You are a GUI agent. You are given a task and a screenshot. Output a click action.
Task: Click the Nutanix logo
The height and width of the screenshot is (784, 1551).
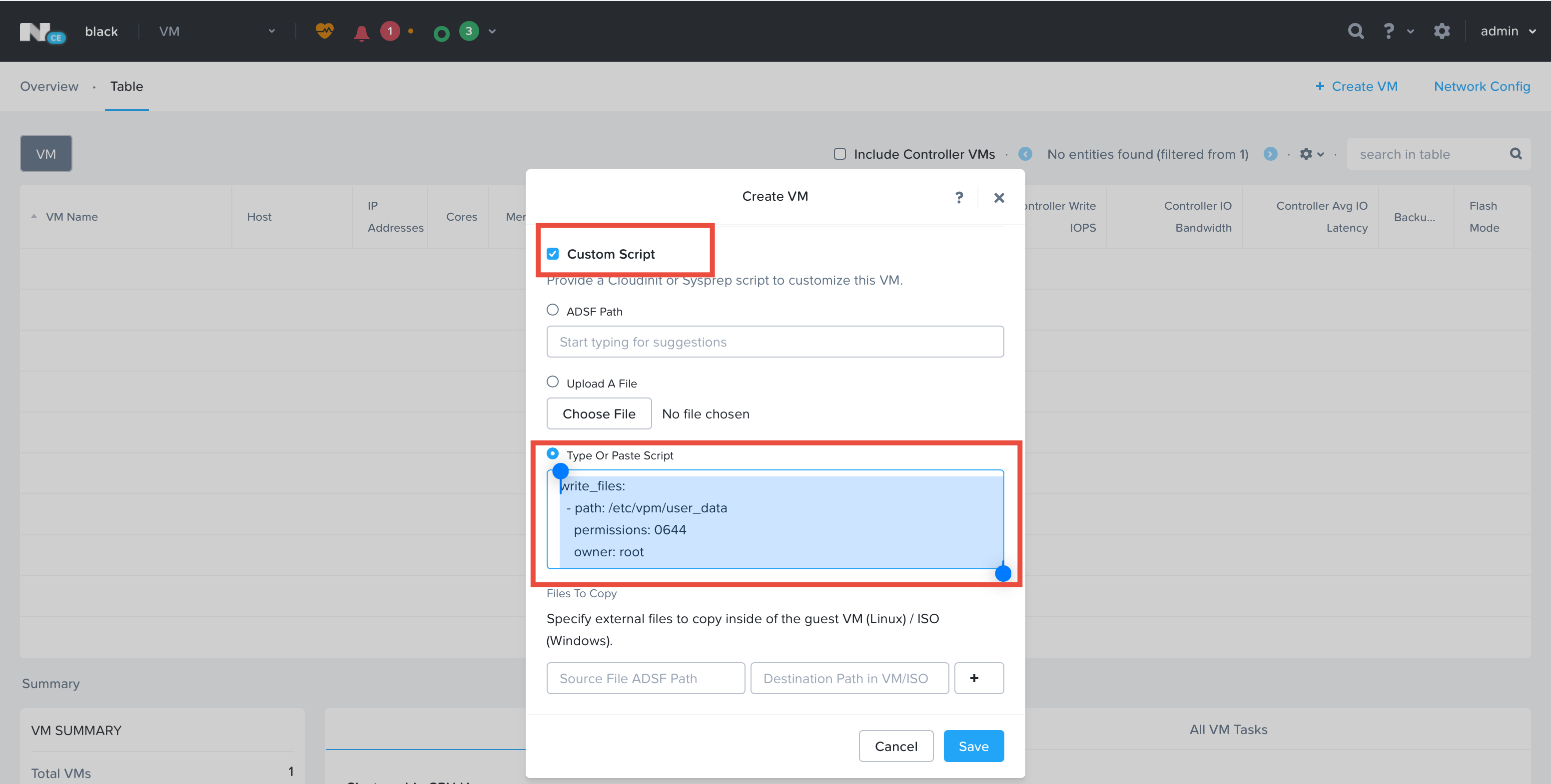pyautogui.click(x=42, y=31)
